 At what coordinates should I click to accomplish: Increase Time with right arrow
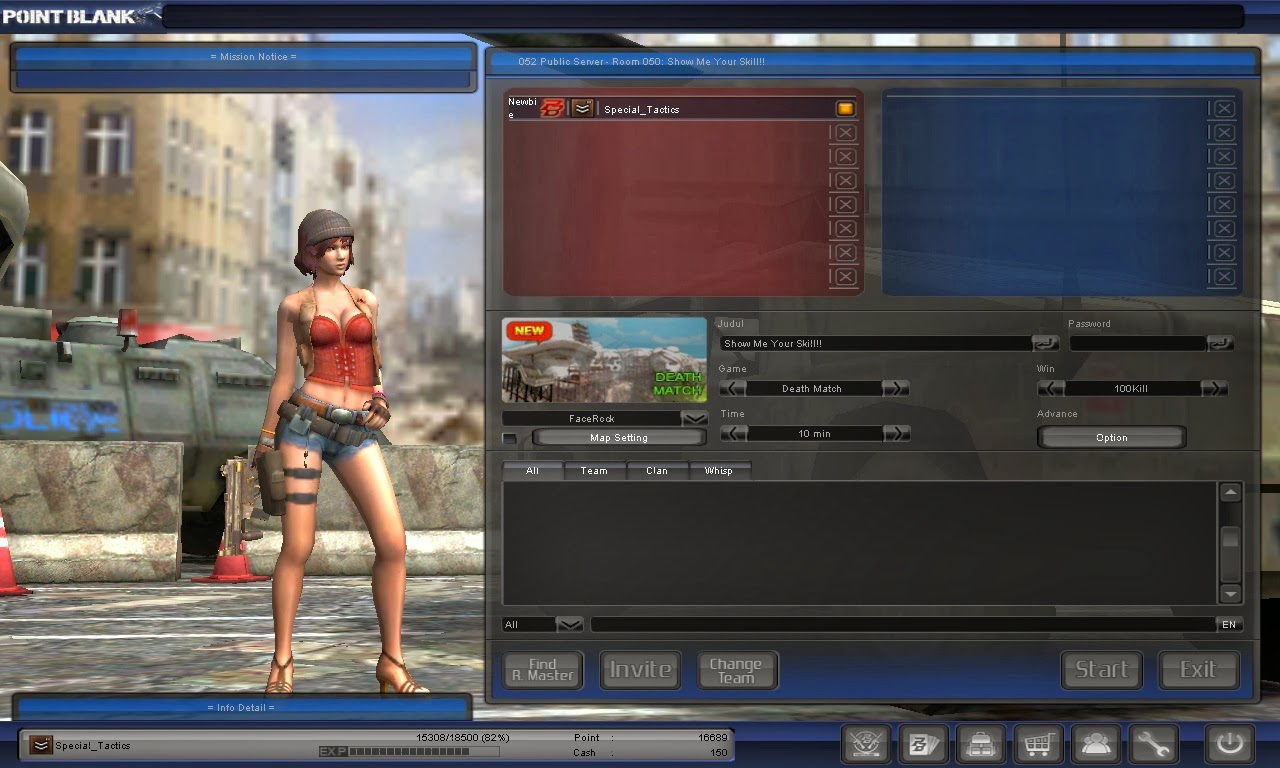pyautogui.click(x=897, y=433)
